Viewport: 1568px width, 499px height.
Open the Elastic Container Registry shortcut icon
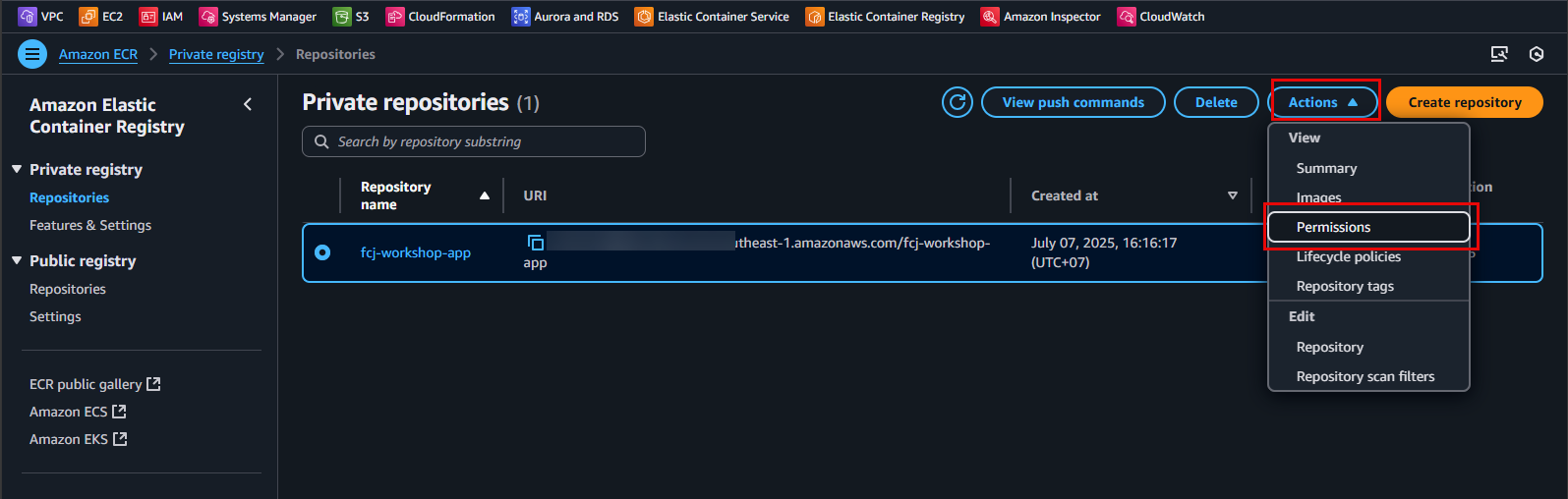coord(815,17)
